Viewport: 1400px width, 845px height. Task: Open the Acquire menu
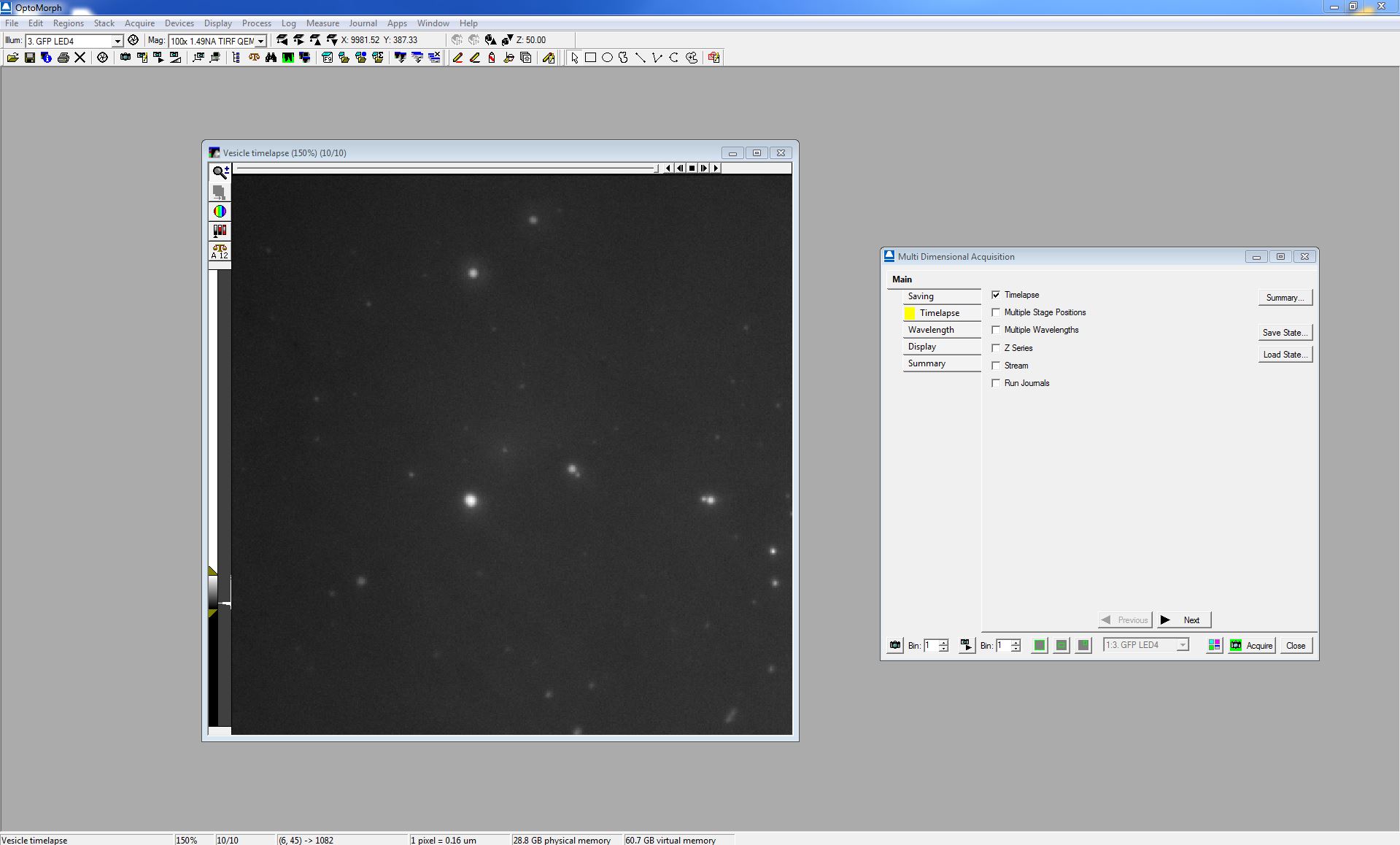point(139,23)
